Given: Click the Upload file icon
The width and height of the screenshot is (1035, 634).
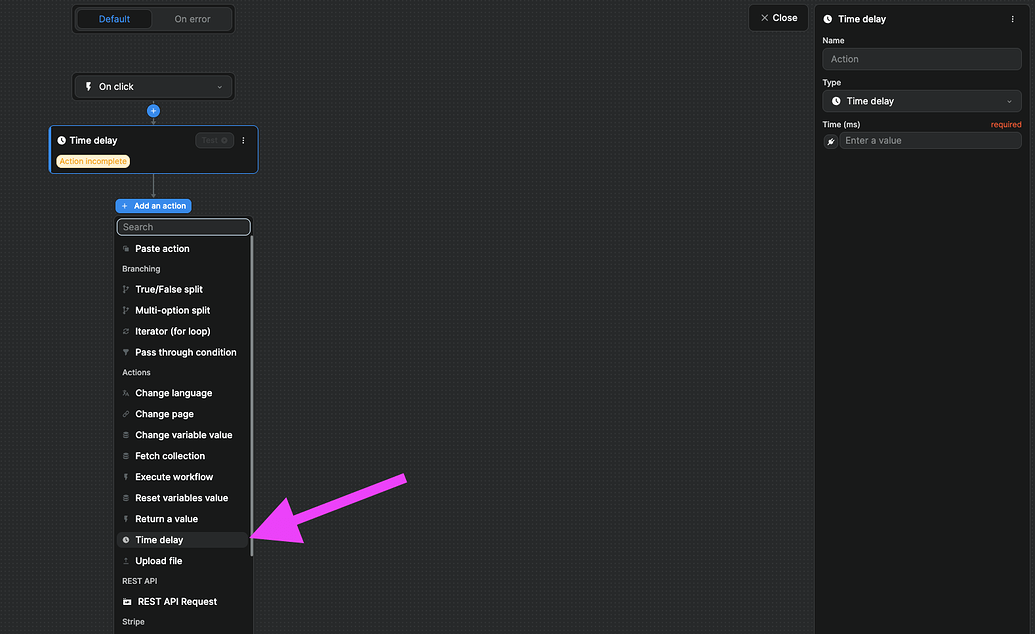Looking at the screenshot, I should pyautogui.click(x=126, y=560).
